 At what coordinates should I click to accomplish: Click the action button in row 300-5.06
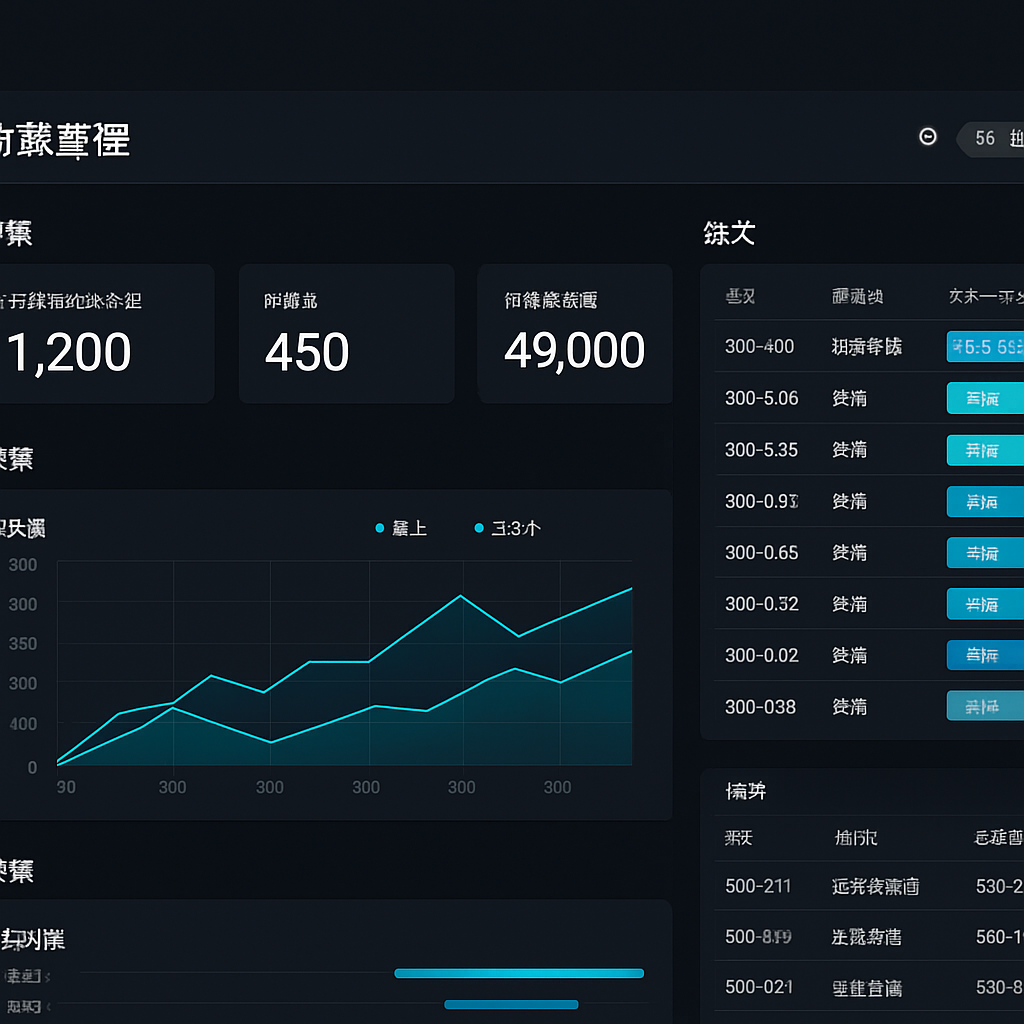[x=985, y=398]
